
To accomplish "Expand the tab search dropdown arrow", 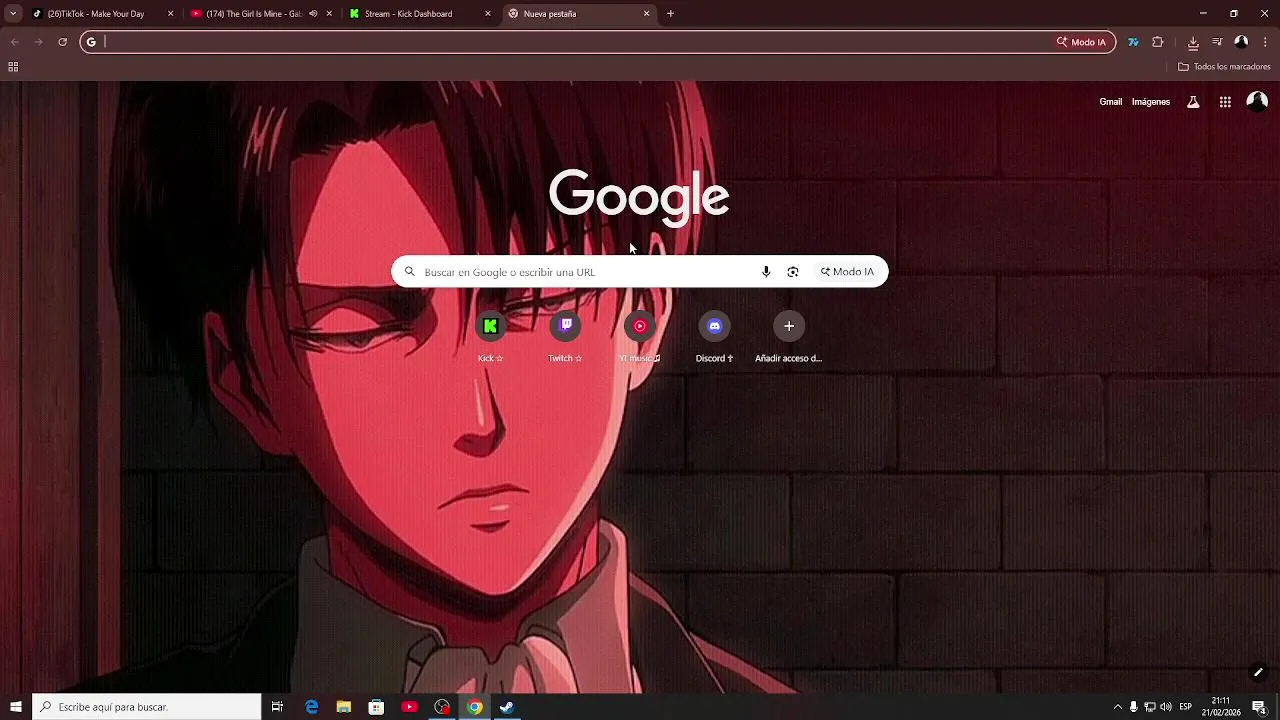I will click(x=13, y=14).
